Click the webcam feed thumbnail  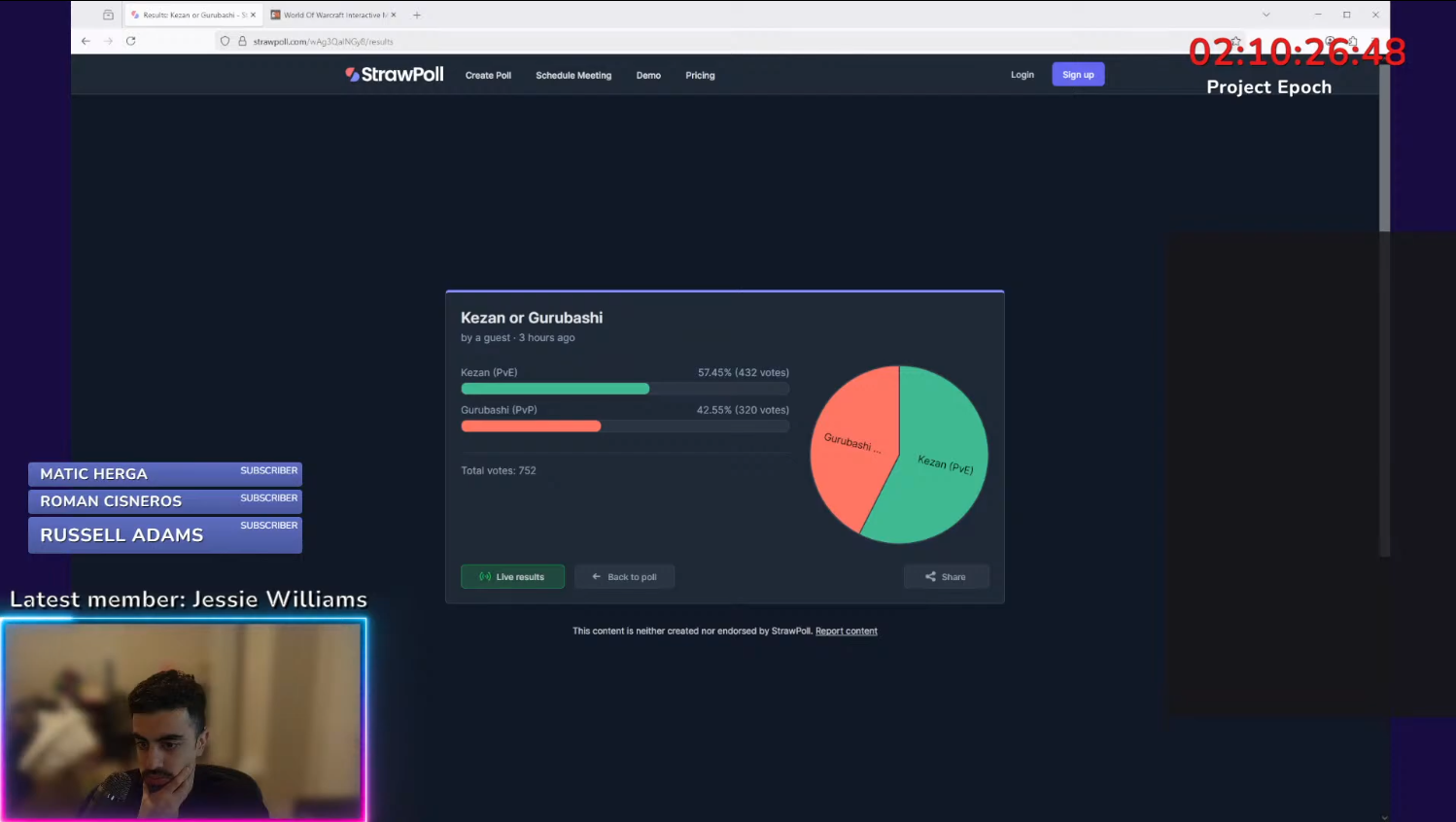[184, 721]
